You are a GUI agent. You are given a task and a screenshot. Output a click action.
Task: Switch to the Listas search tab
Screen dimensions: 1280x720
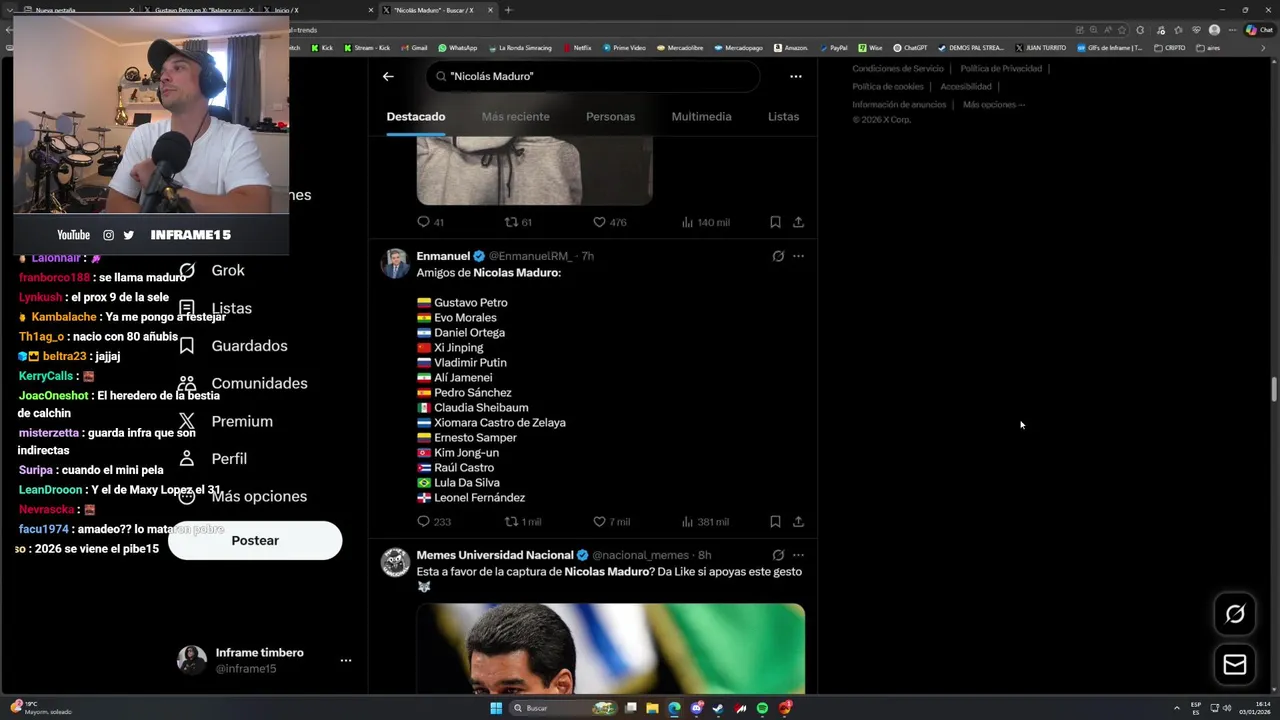click(783, 117)
